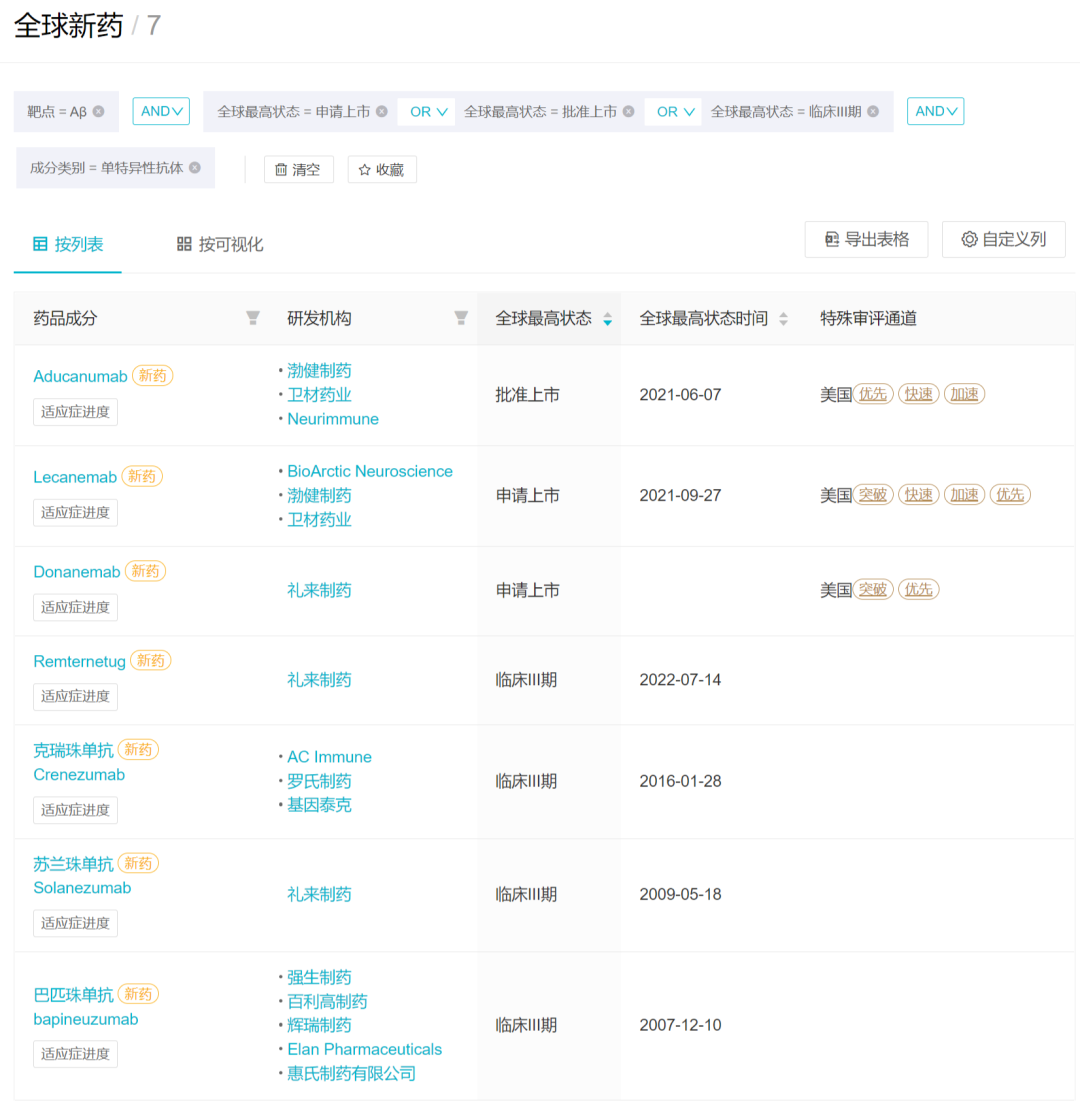Open 卫材药业 link in Lecanemab row

coord(319,520)
